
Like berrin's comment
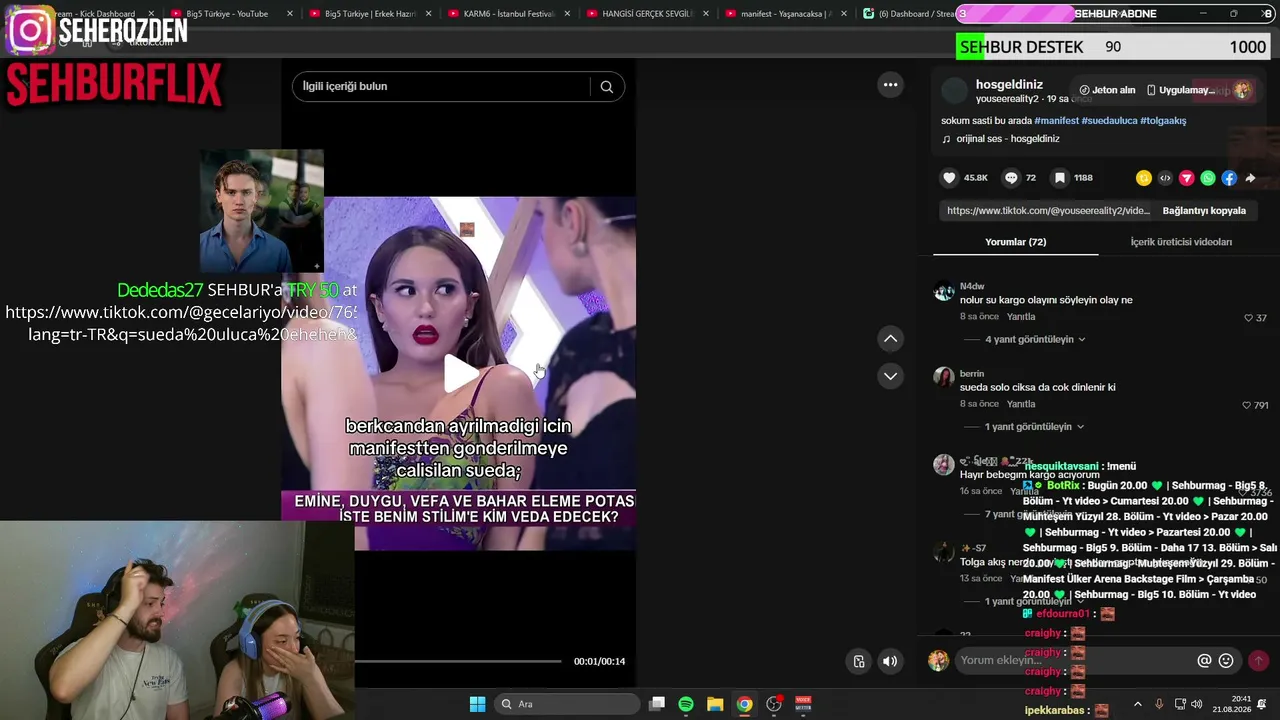[1246, 405]
